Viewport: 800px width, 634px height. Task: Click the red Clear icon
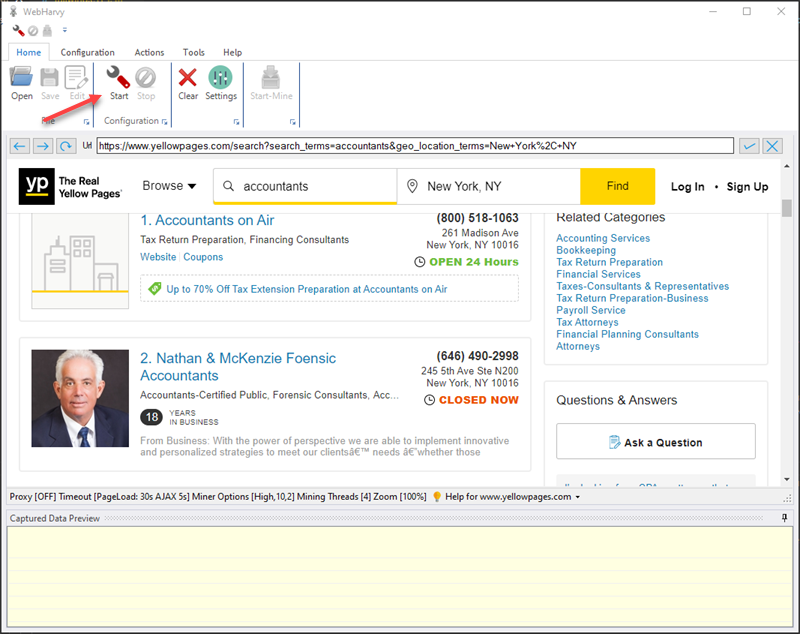point(188,82)
